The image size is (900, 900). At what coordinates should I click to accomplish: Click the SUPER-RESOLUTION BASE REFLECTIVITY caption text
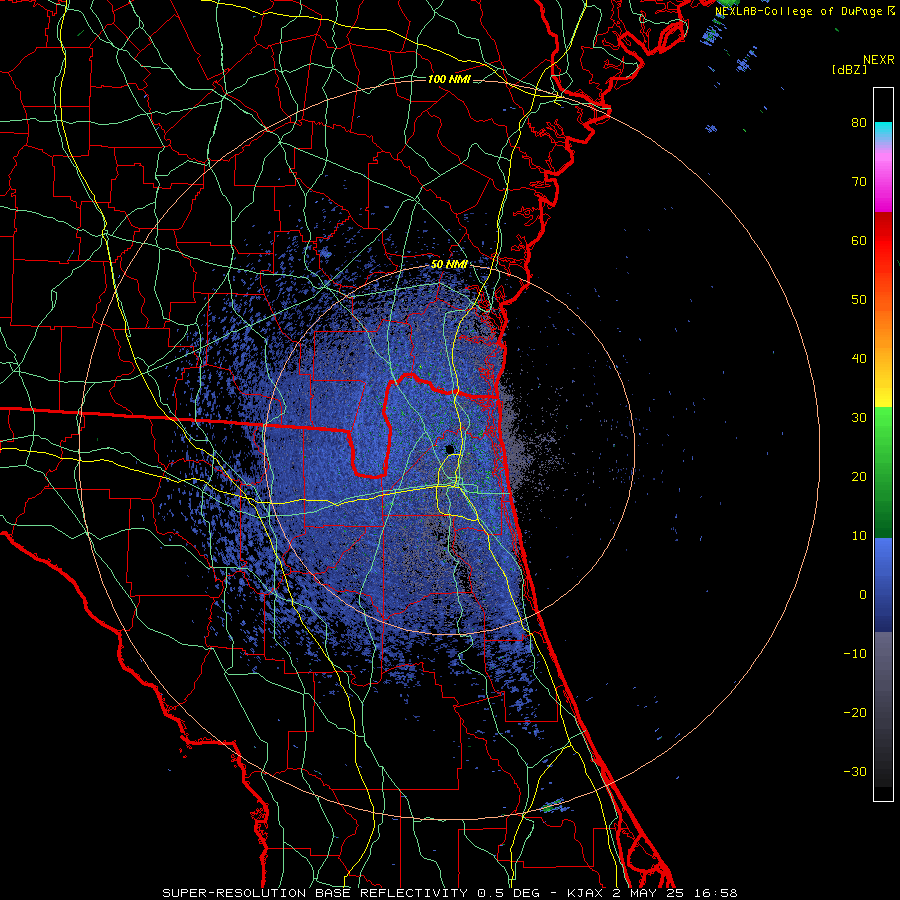tap(313, 893)
